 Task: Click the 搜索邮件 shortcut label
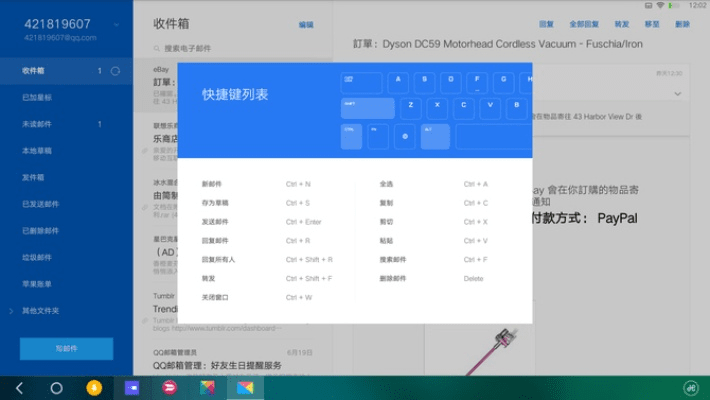[393, 260]
